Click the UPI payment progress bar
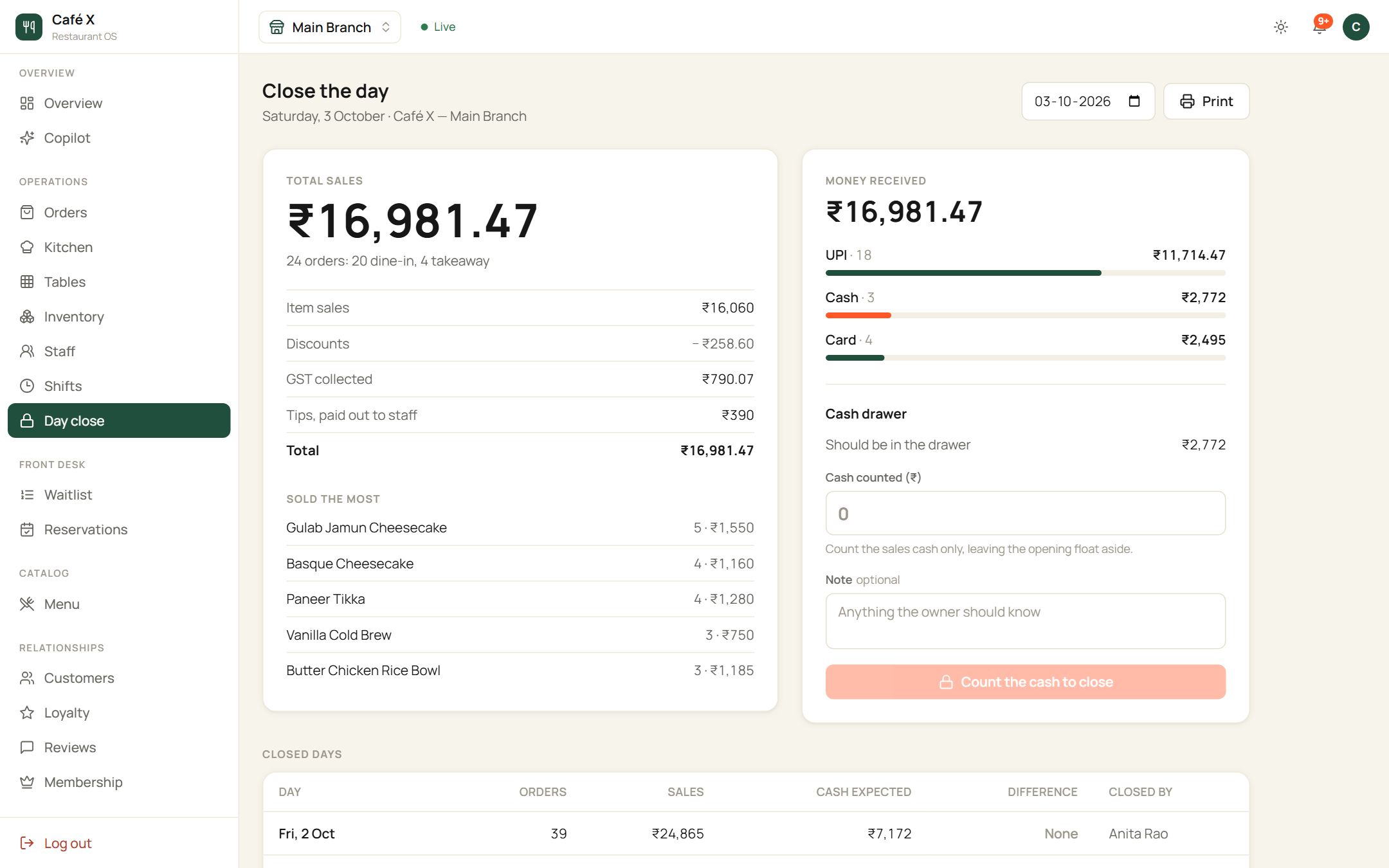 pos(1026,273)
